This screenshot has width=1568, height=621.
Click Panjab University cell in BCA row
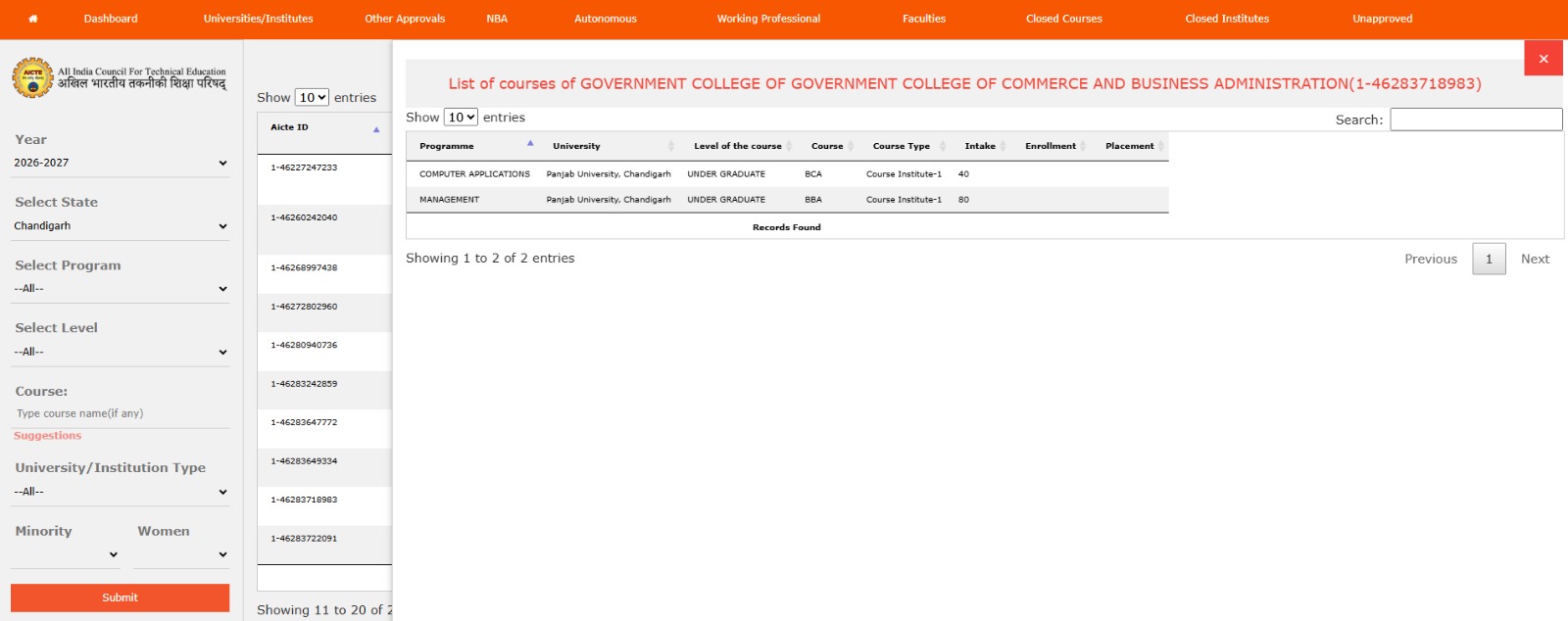[609, 174]
